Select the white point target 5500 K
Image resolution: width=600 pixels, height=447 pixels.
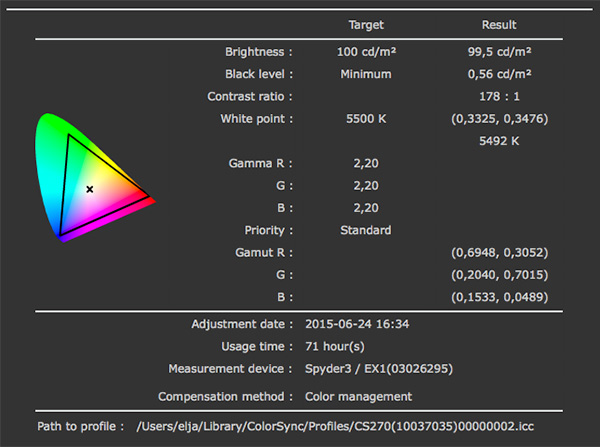tap(366, 119)
